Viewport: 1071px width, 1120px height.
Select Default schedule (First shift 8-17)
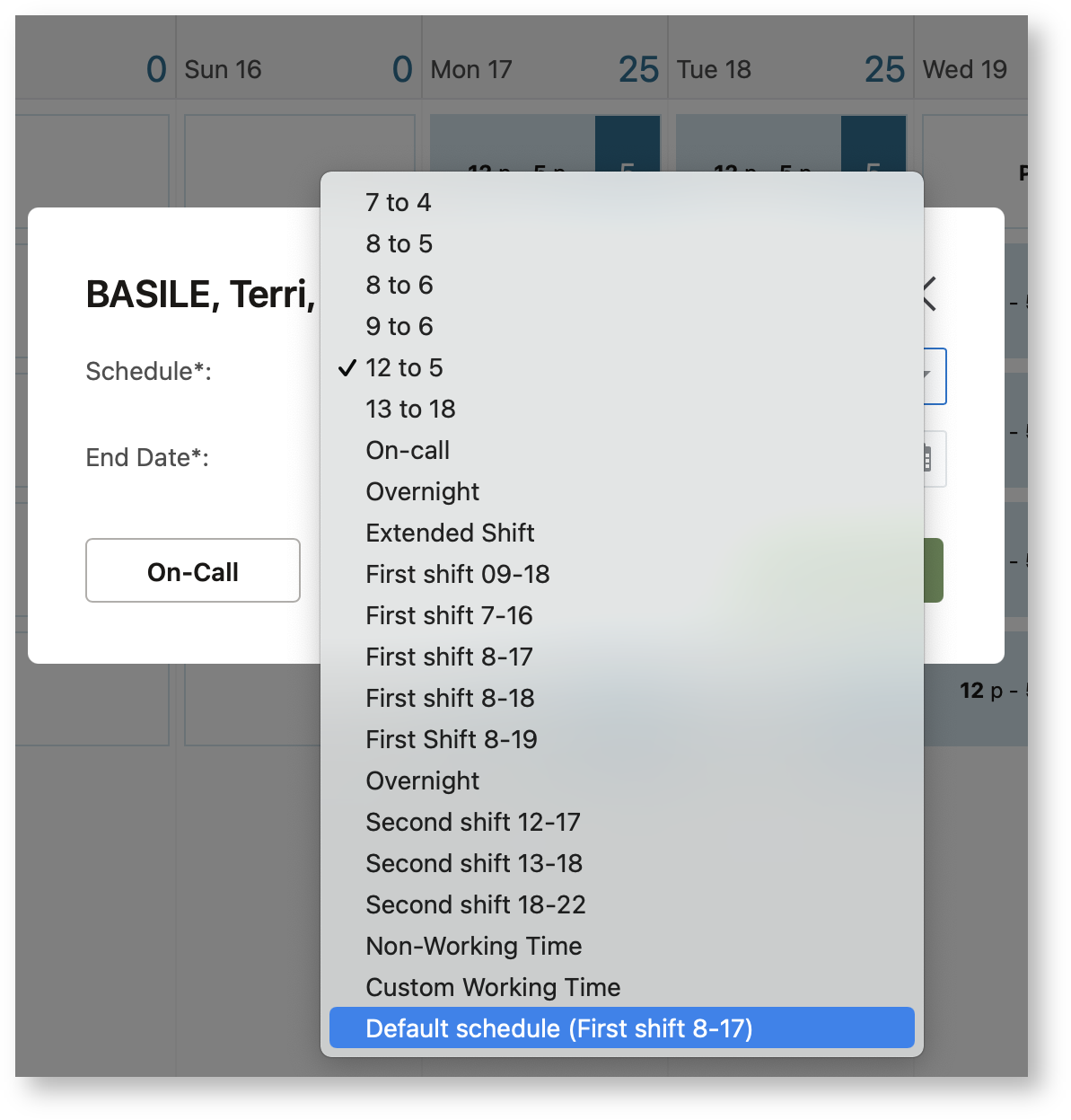click(x=560, y=1027)
